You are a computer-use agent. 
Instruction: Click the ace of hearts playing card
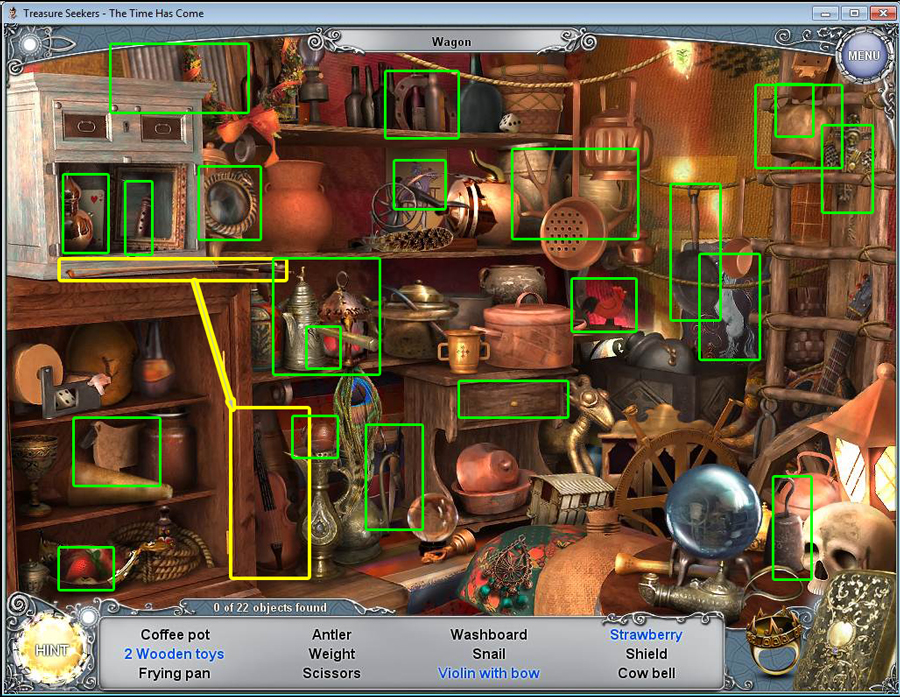[94, 202]
